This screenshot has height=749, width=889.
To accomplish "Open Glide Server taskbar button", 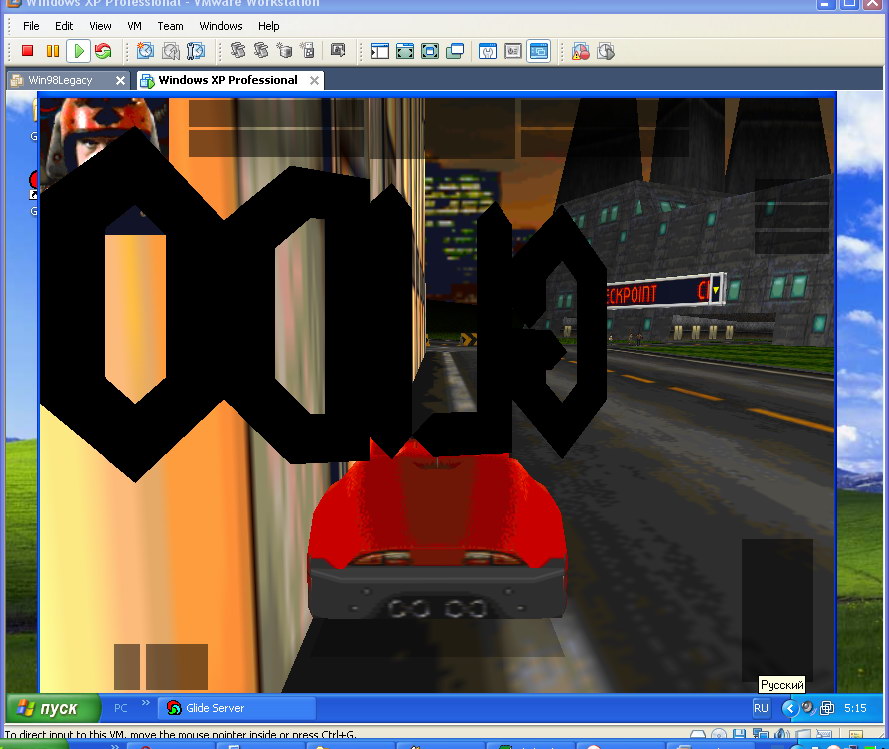I will pyautogui.click(x=237, y=708).
